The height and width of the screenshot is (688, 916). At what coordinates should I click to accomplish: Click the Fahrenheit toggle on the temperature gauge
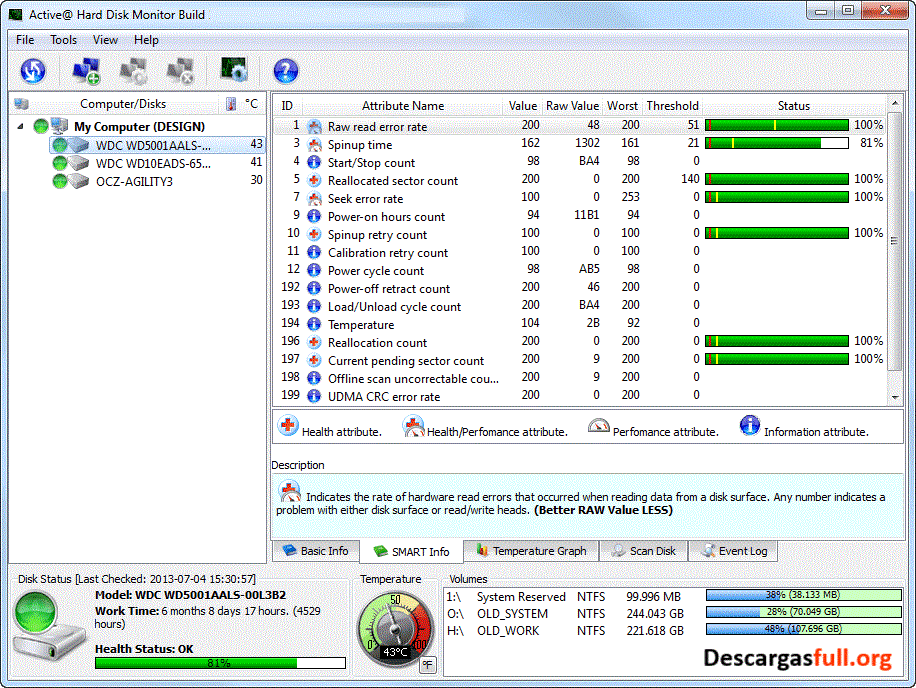[427, 664]
